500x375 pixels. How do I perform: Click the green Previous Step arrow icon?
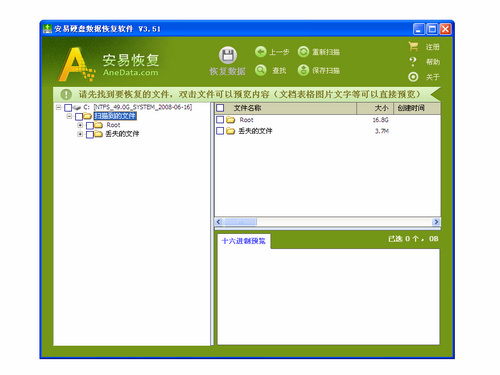(261, 52)
